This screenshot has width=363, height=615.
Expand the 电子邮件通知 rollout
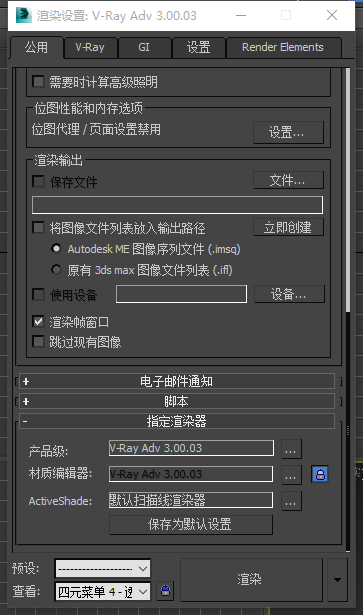tap(176, 381)
